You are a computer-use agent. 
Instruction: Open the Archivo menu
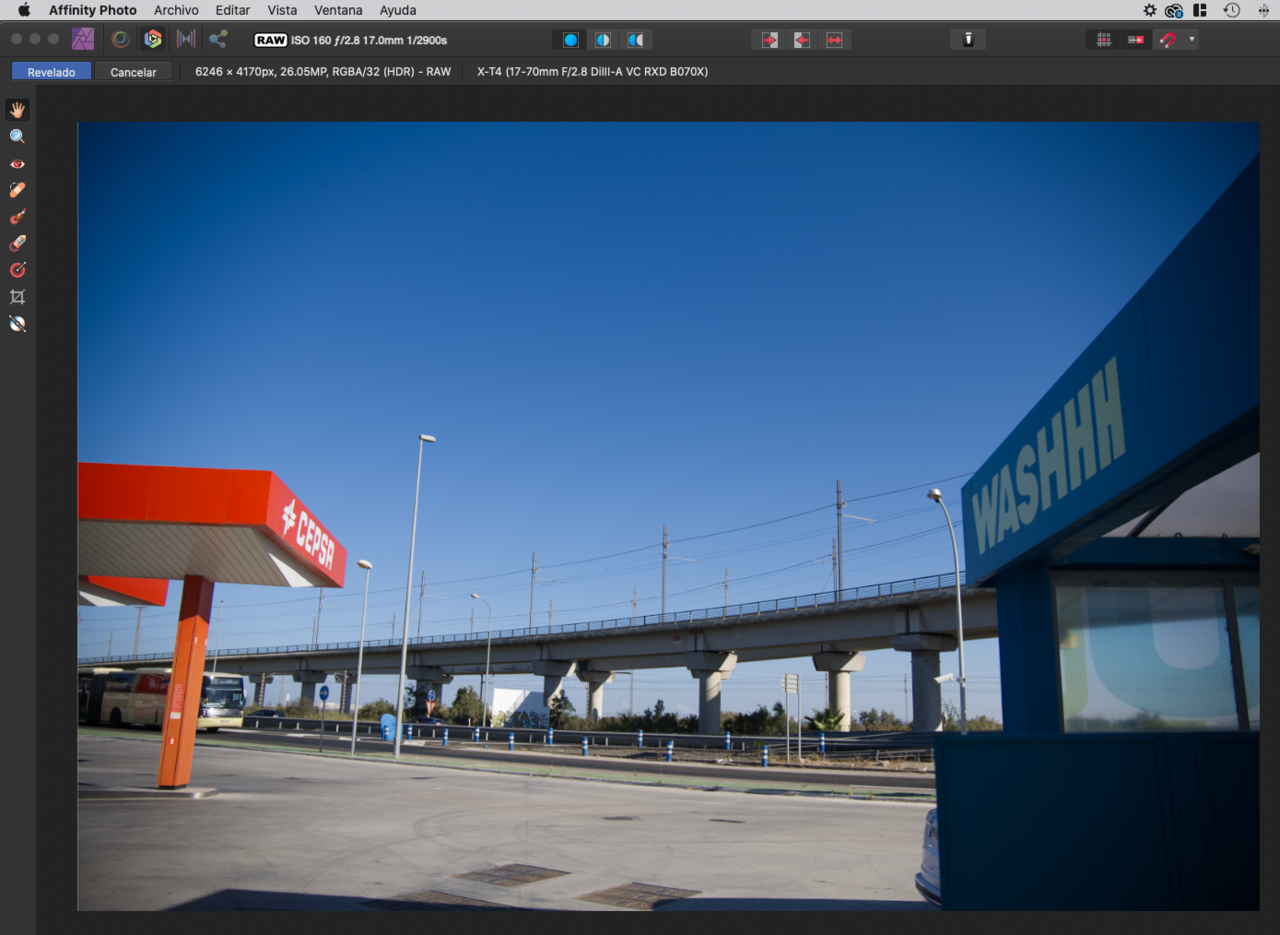pyautogui.click(x=176, y=10)
